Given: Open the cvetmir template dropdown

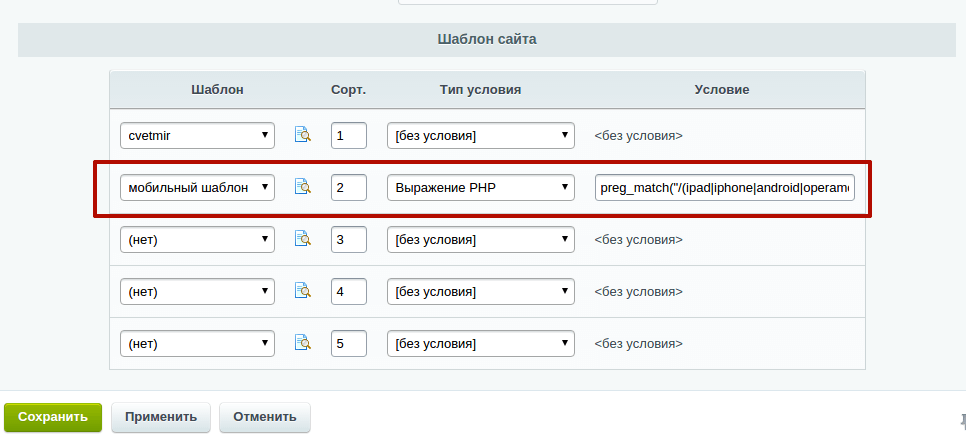Looking at the screenshot, I should pyautogui.click(x=198, y=135).
